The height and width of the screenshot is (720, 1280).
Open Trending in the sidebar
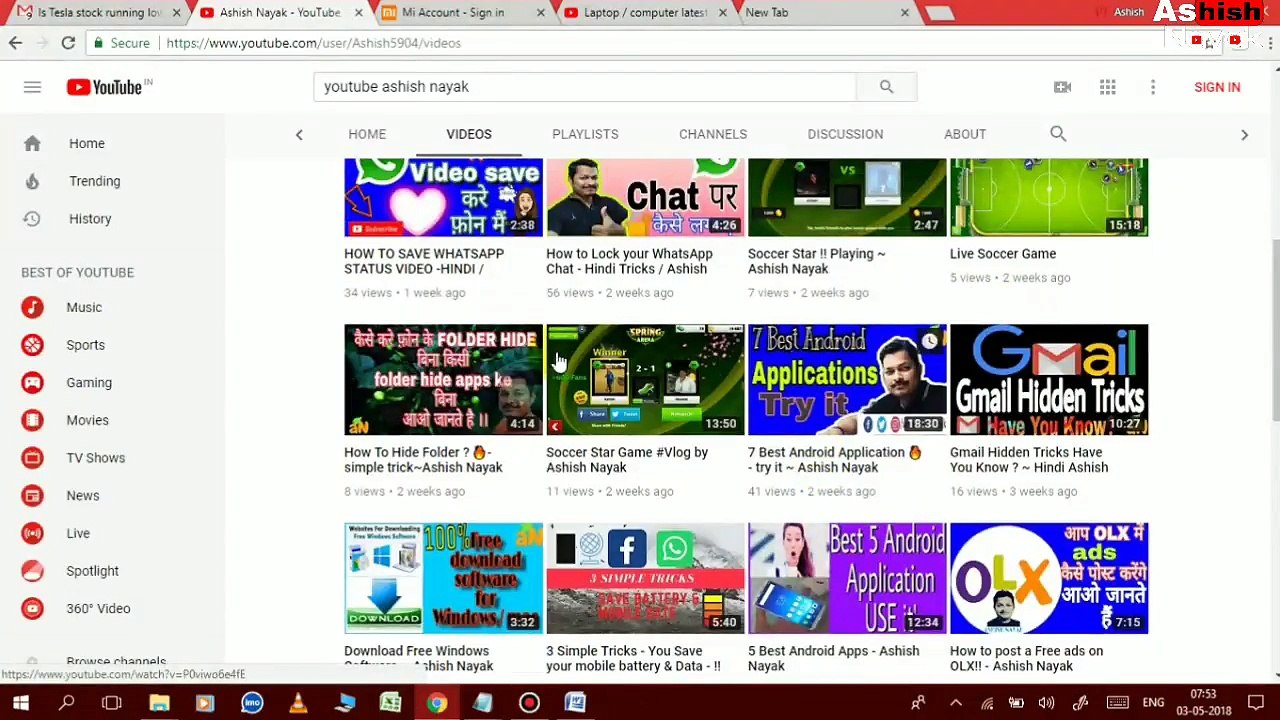tap(95, 181)
